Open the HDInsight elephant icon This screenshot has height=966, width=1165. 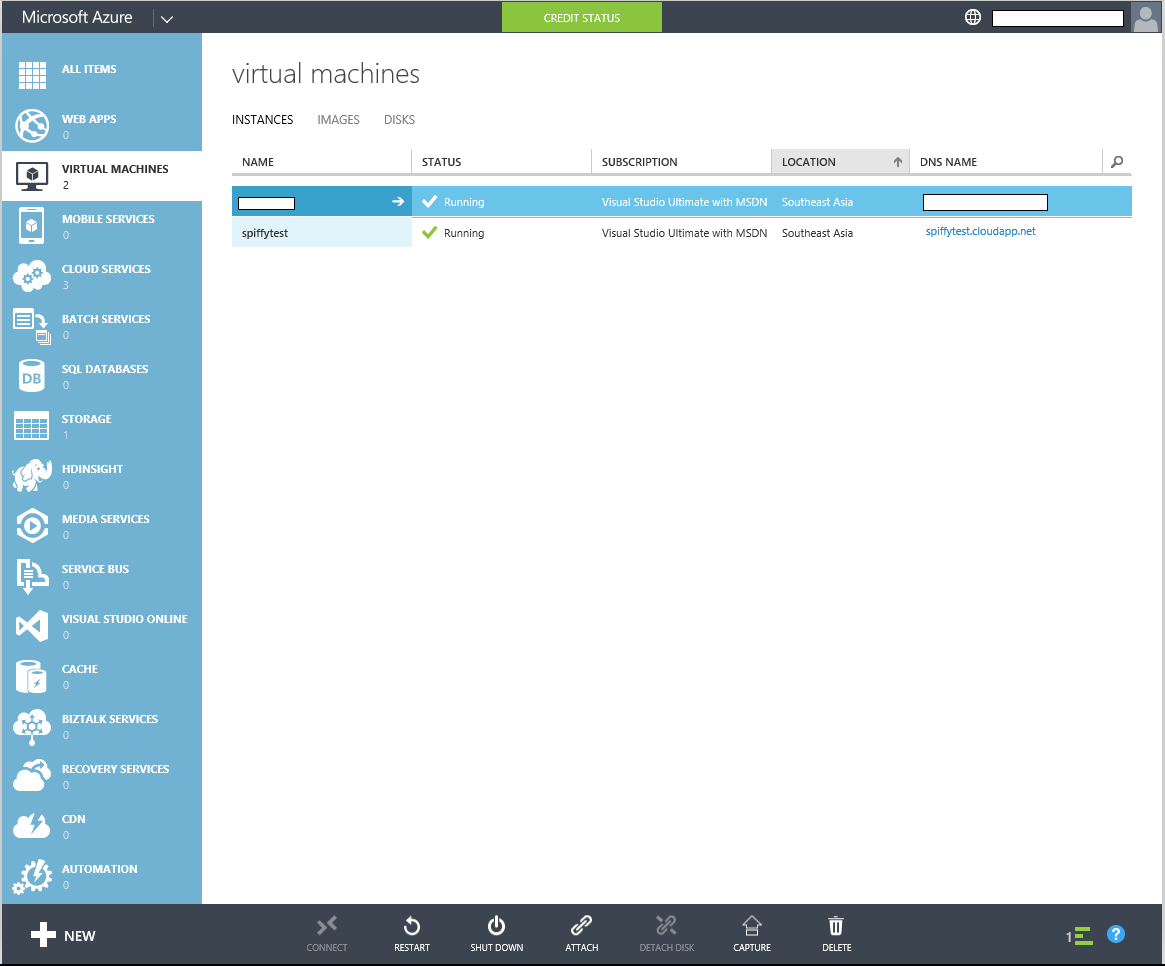click(32, 476)
